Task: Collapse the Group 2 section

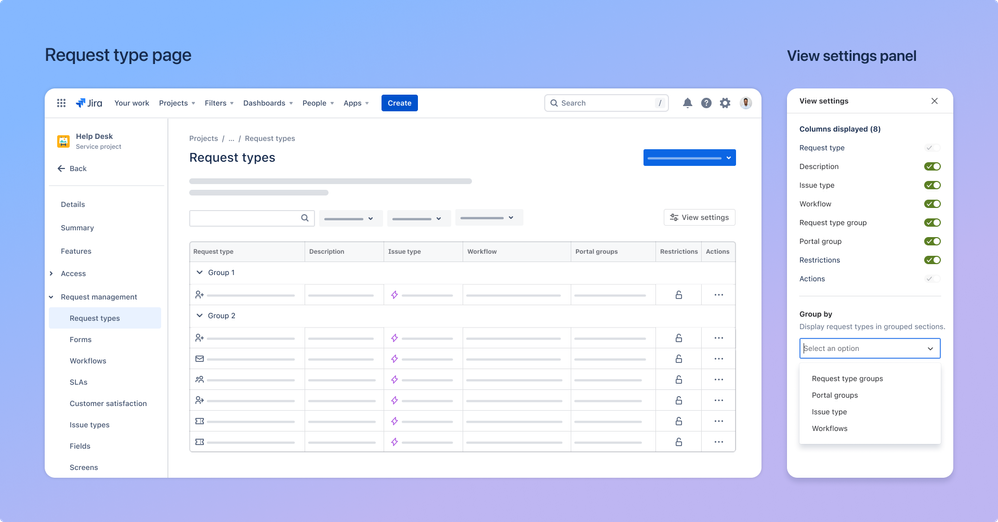Action: (199, 316)
